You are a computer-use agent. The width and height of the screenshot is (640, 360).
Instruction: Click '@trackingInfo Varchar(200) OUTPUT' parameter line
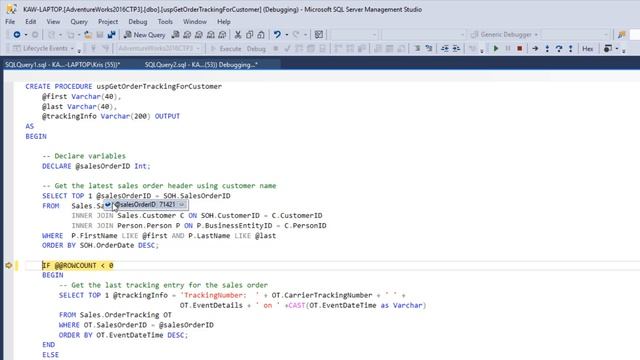pyautogui.click(x=111, y=116)
